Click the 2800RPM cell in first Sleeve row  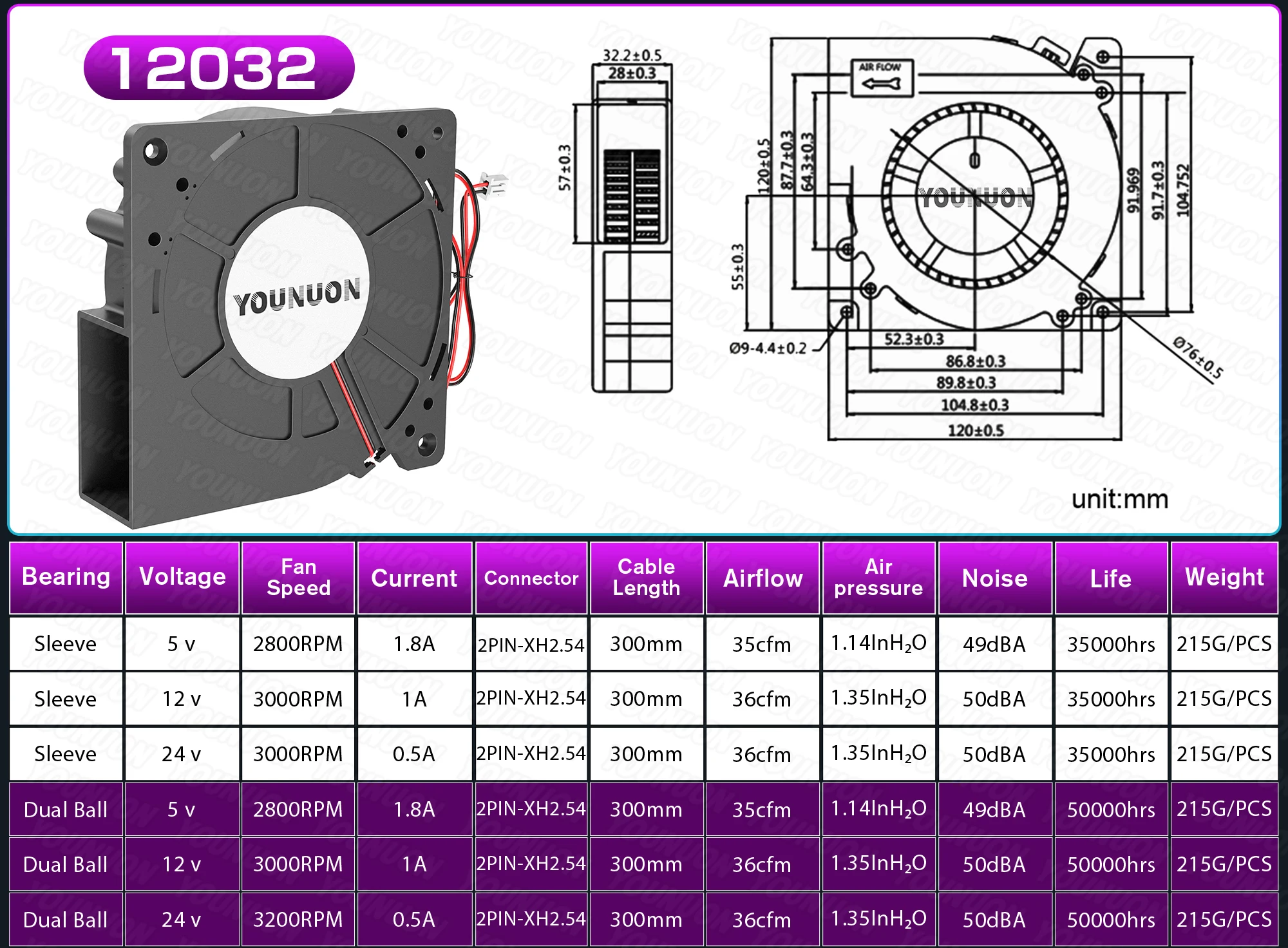pyautogui.click(x=298, y=643)
